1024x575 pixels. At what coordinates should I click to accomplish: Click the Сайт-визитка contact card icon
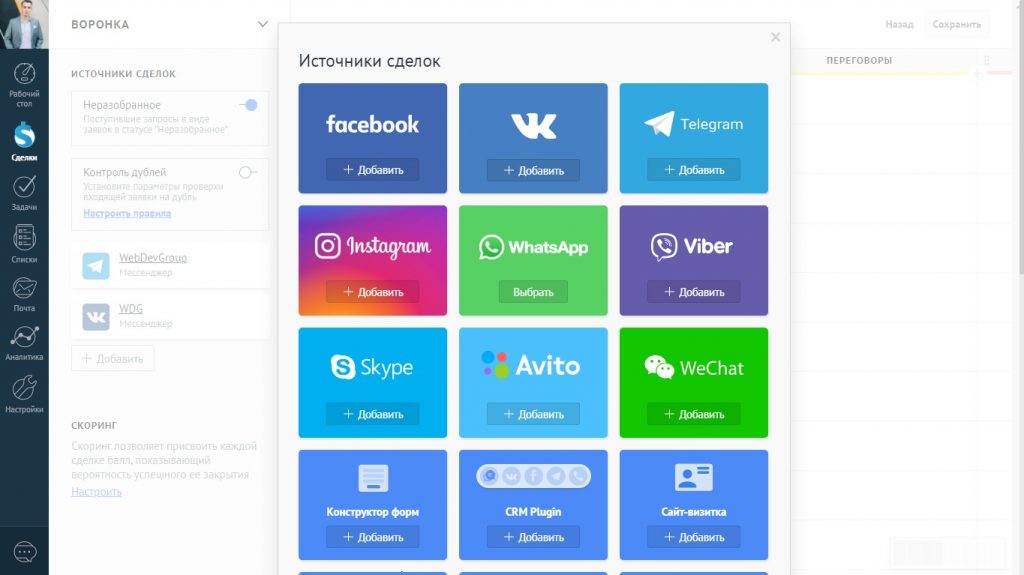(x=694, y=478)
